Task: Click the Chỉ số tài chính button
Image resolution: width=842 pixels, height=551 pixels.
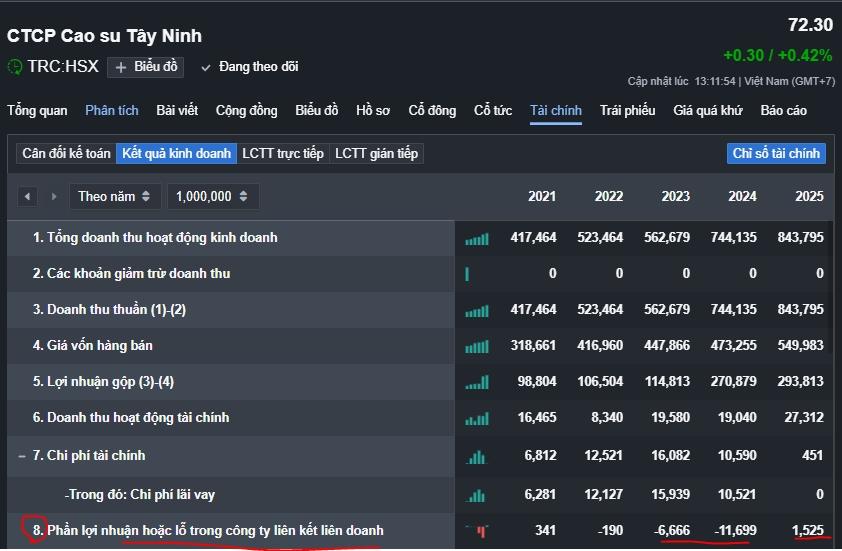Action: (776, 154)
